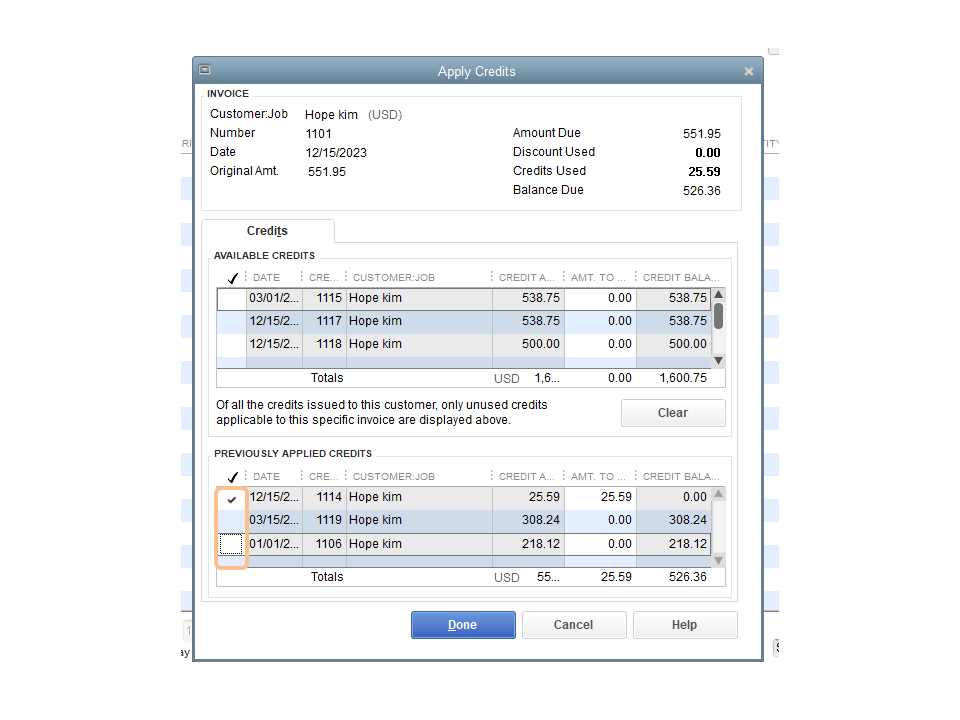Check previously applied credit 1119
Viewport: 960px width, 720px height.
point(232,520)
